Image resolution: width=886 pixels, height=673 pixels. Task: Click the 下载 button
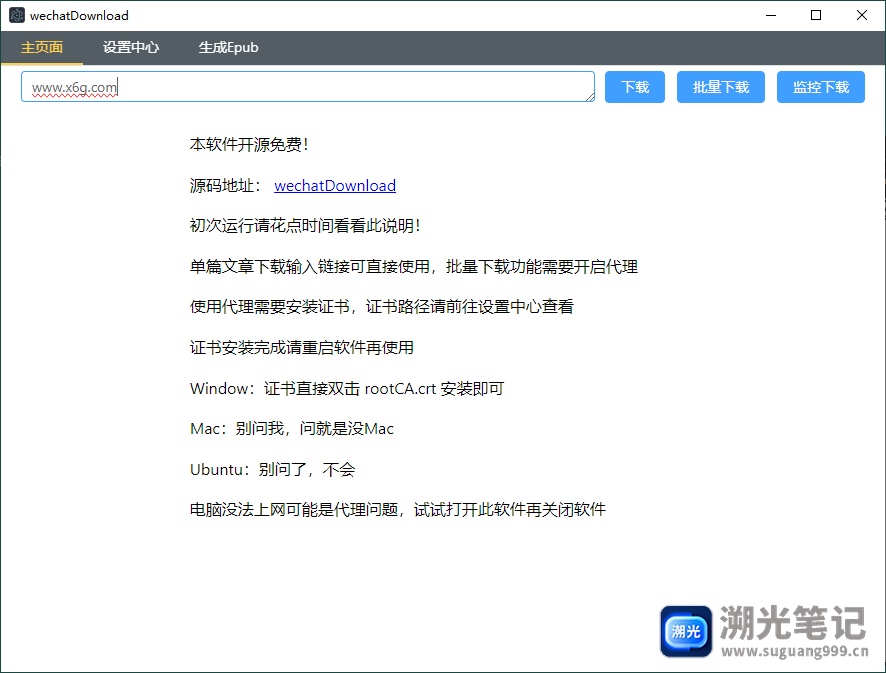(635, 87)
